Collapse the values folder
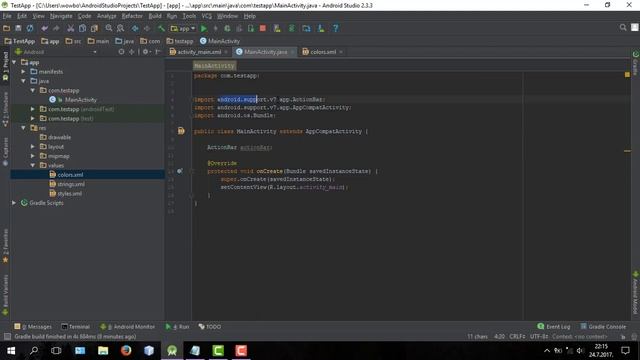 click(x=33, y=165)
